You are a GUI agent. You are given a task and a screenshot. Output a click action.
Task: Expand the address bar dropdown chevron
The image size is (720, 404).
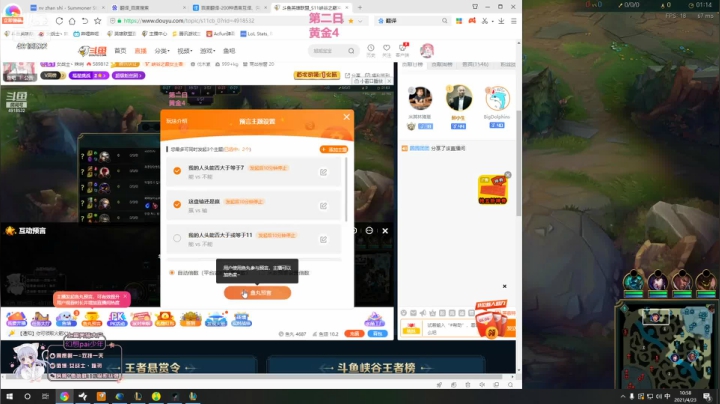tap(360, 21)
